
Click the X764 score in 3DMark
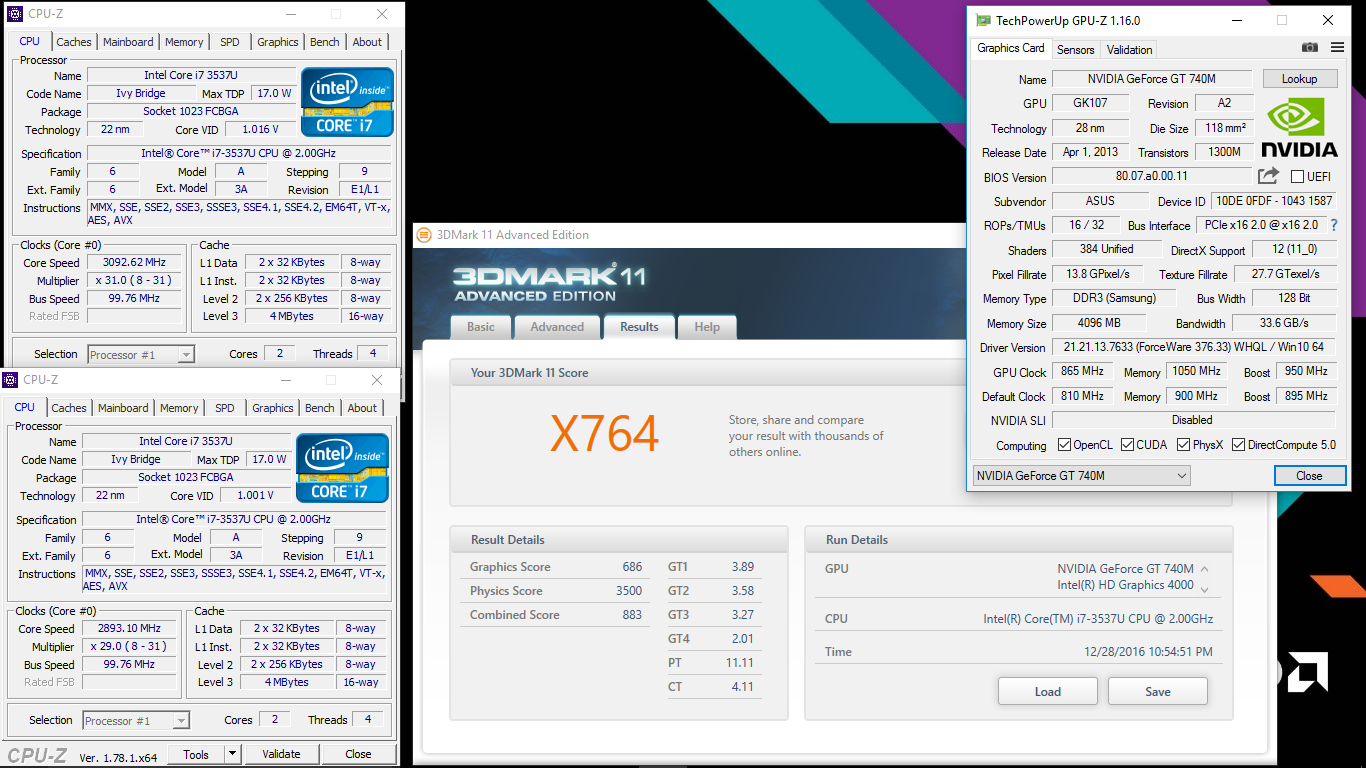pyautogui.click(x=605, y=434)
